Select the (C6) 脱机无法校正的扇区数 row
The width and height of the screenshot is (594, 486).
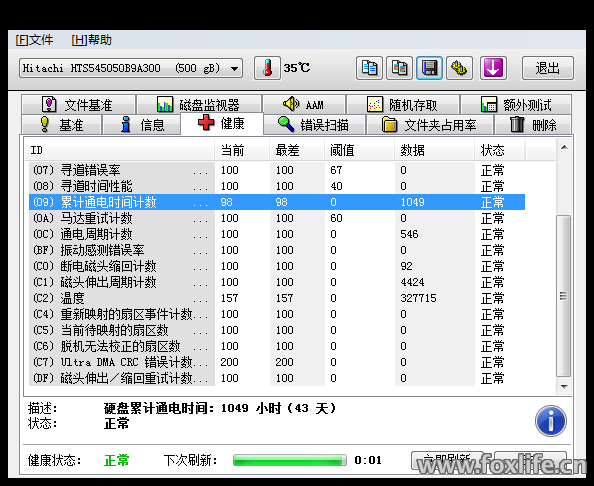point(277,346)
